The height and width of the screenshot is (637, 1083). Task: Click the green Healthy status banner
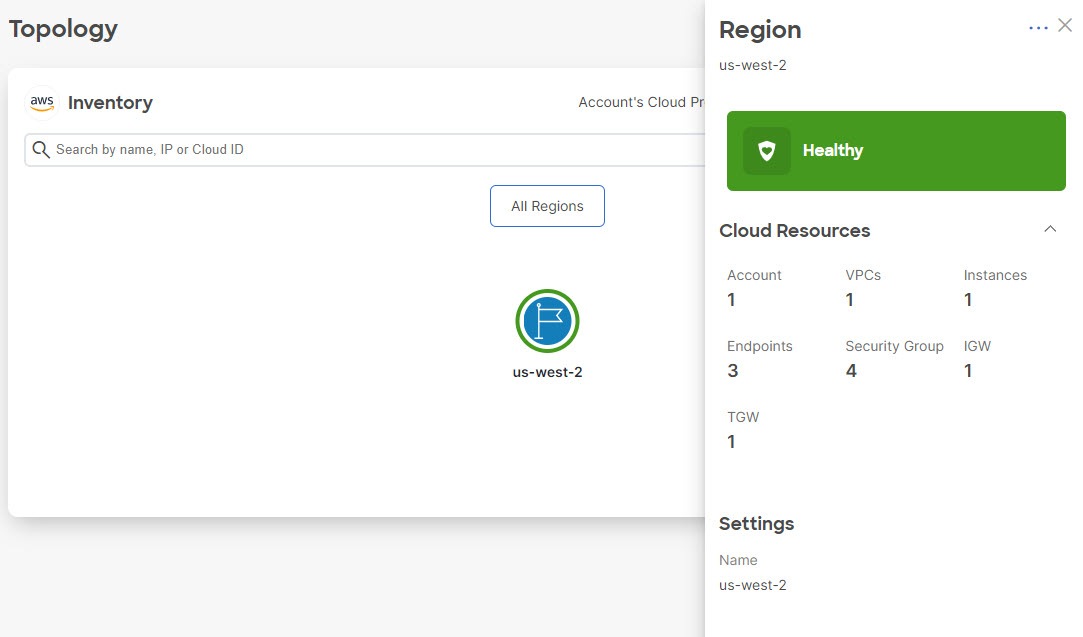click(x=896, y=151)
